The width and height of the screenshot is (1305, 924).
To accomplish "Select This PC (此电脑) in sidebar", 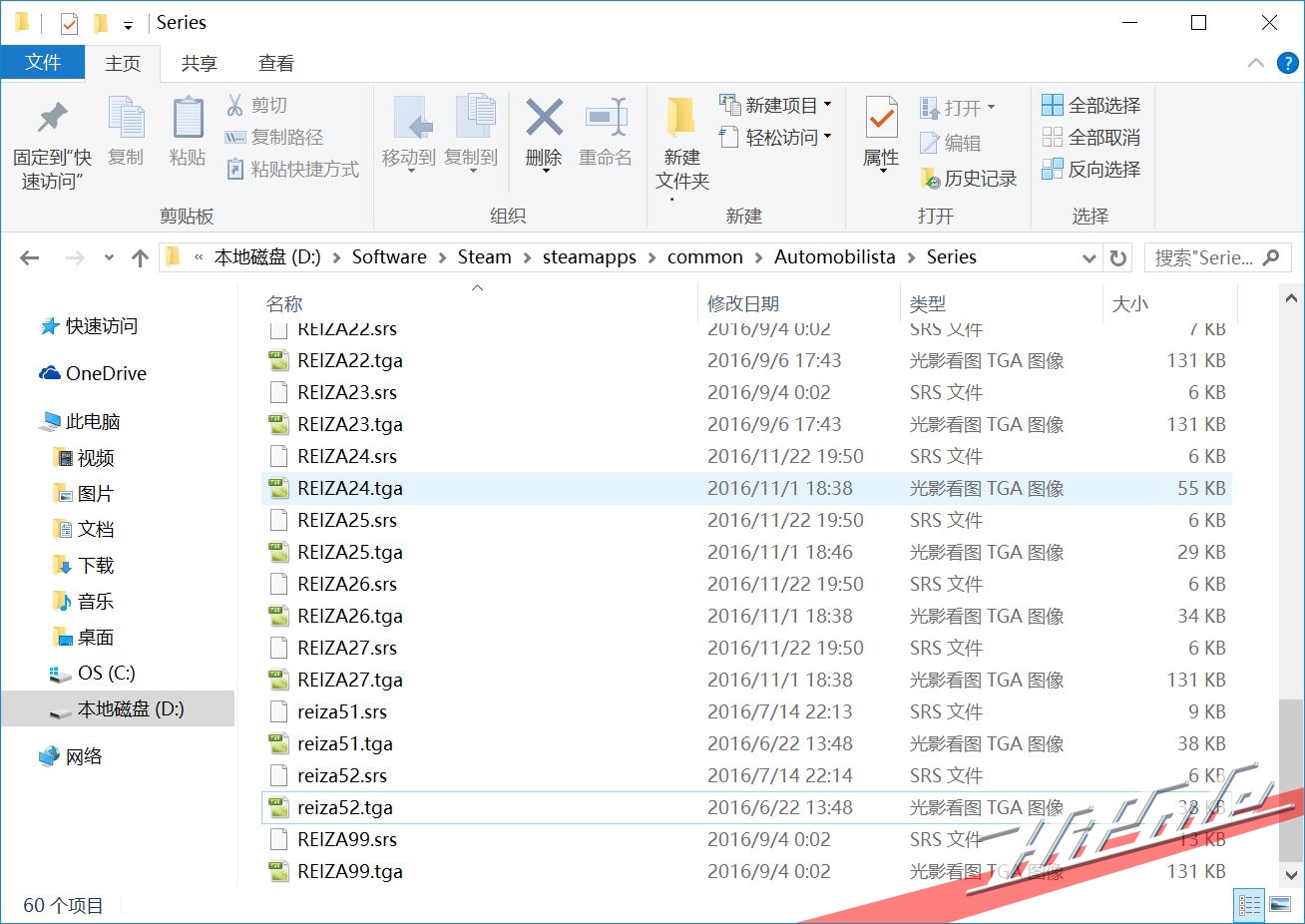I will point(80,421).
